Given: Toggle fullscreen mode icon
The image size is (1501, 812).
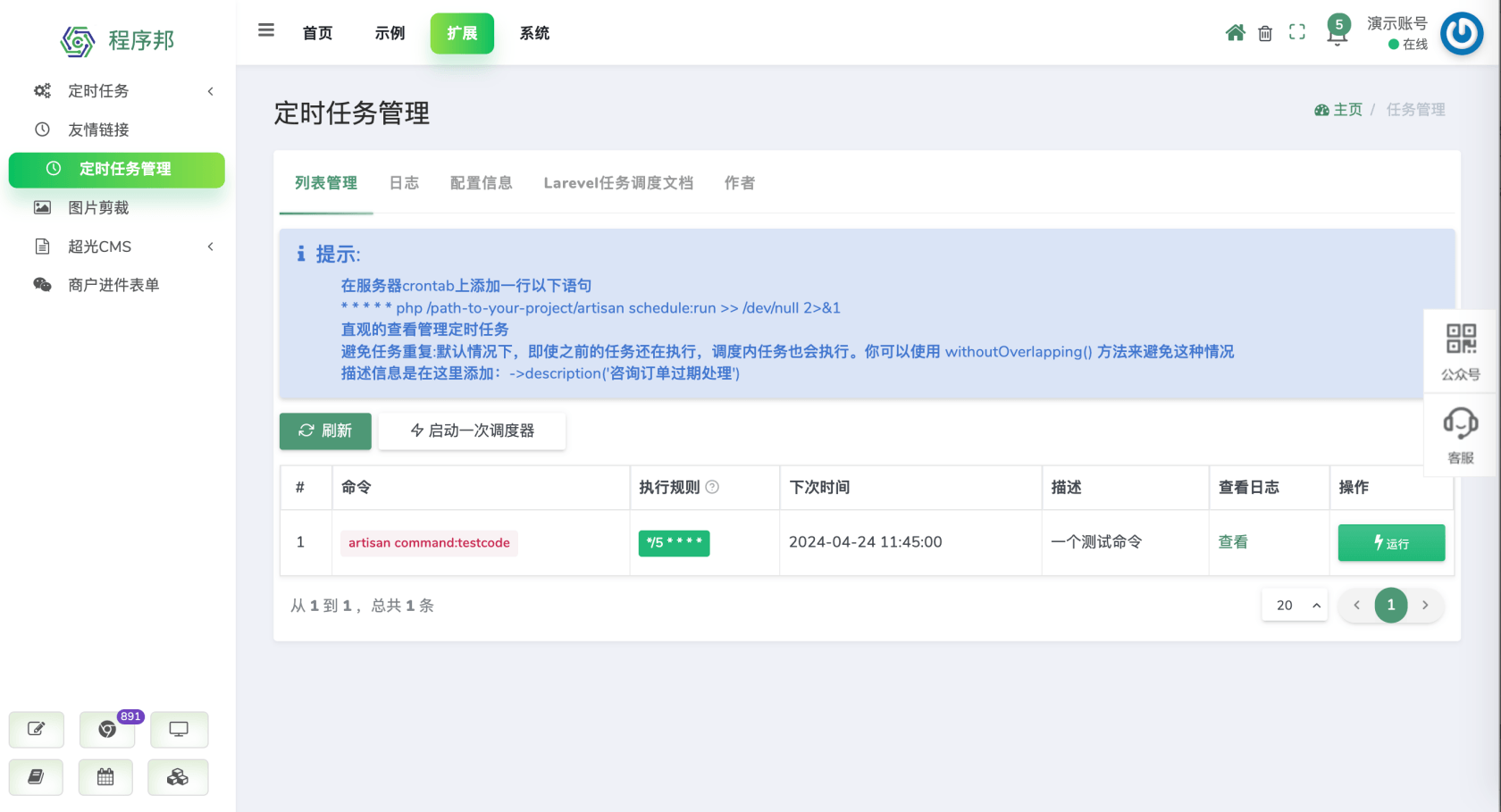Looking at the screenshot, I should coord(1297,32).
